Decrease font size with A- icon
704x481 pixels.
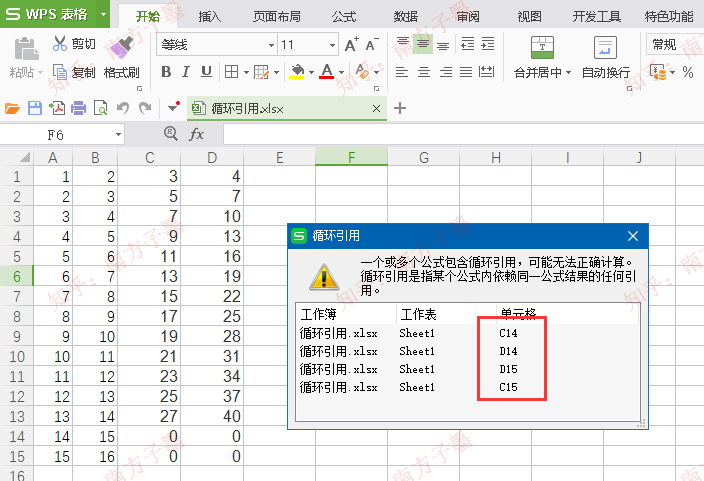pyautogui.click(x=372, y=44)
